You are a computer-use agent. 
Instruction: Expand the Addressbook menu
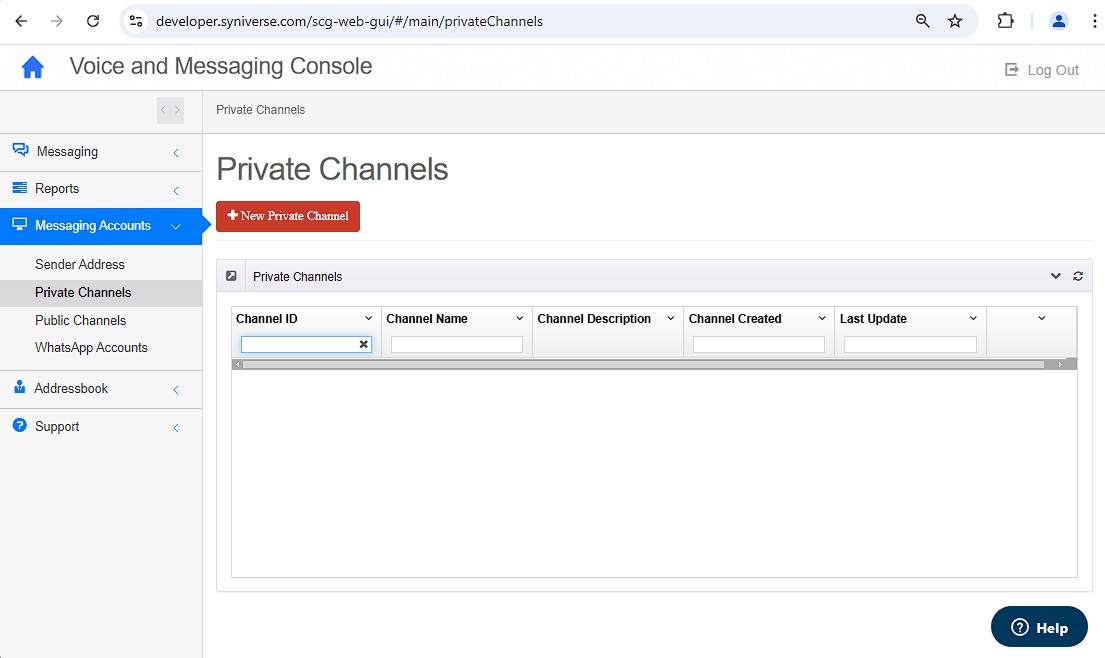pyautogui.click(x=101, y=389)
